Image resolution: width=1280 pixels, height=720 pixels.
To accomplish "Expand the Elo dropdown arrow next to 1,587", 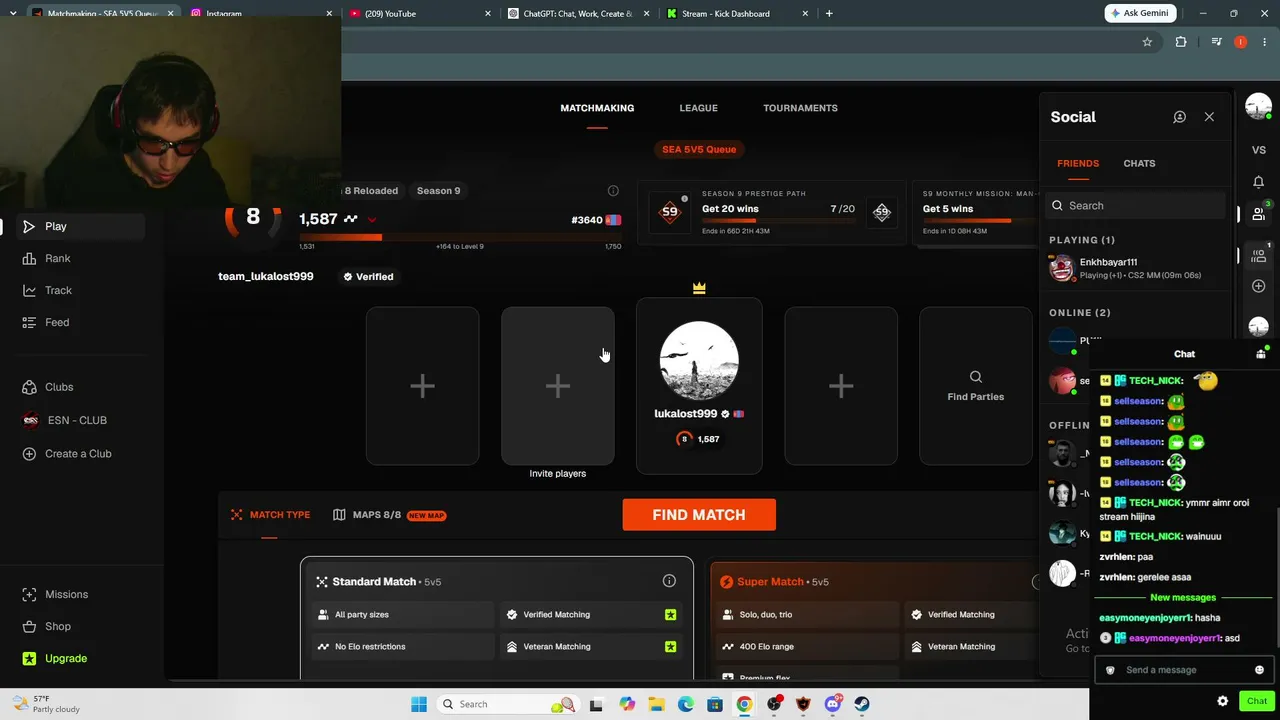I will click(x=372, y=219).
